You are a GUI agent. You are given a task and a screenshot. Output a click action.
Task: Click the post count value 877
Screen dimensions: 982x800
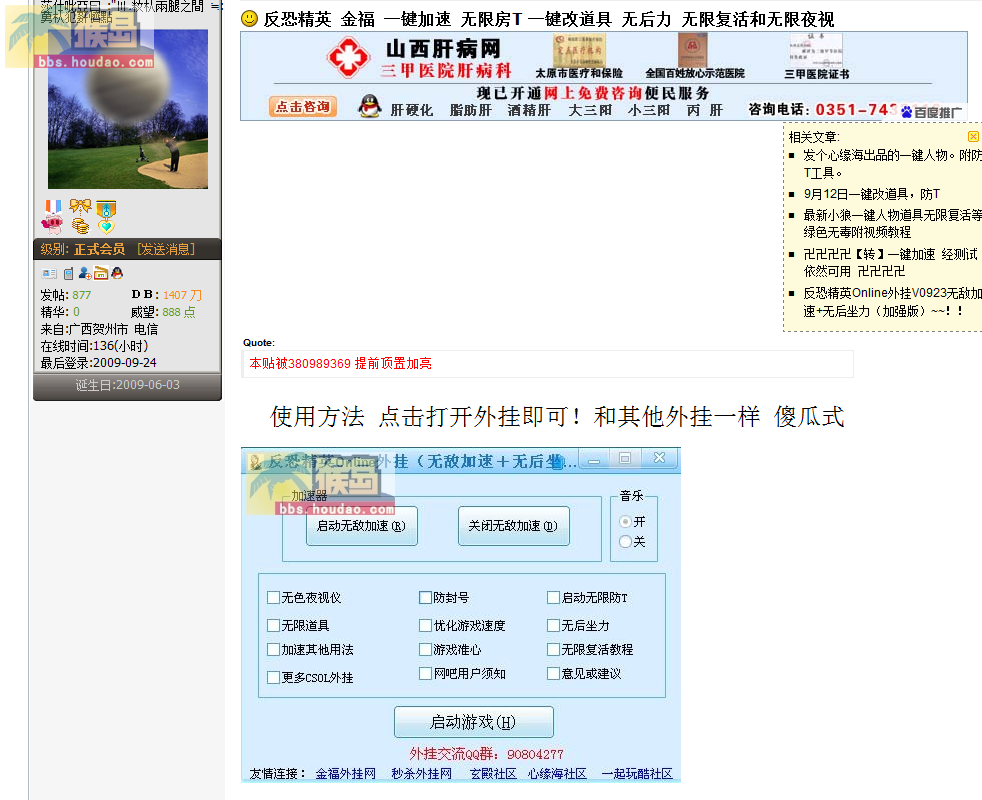pos(81,295)
